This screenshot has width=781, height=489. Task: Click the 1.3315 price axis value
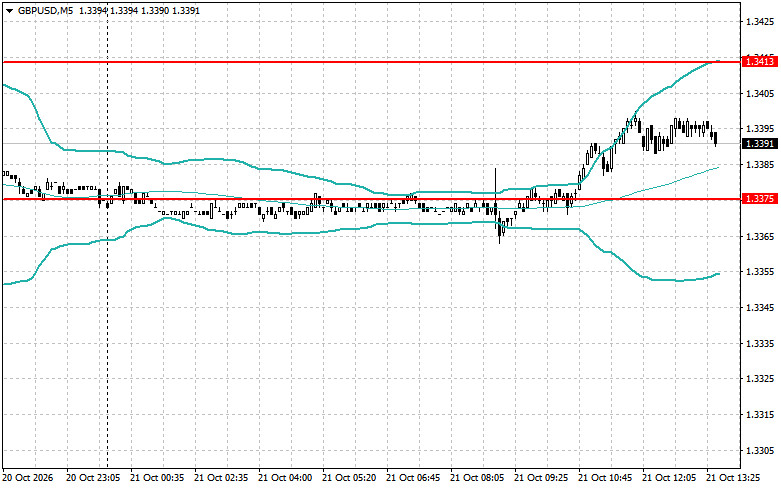760,414
